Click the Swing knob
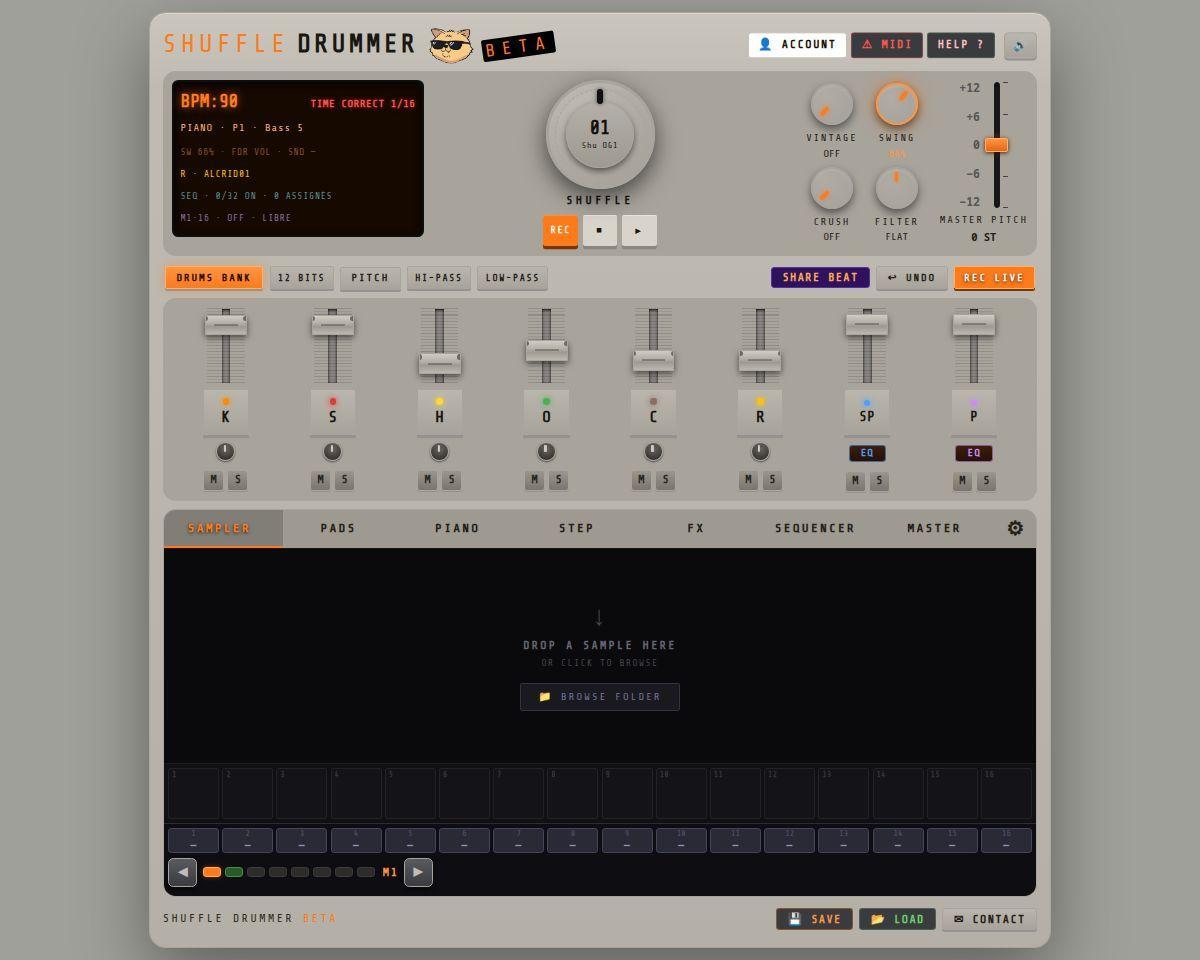This screenshot has width=1200, height=960. coord(897,104)
